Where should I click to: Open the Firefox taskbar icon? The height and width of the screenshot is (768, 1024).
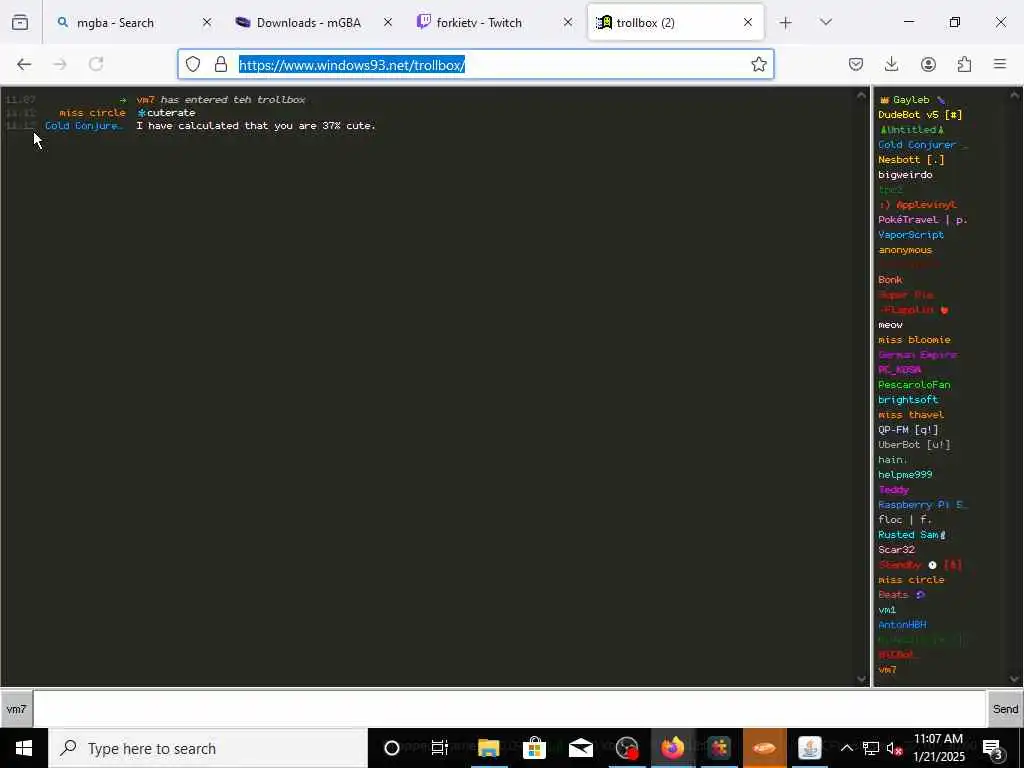tap(673, 748)
